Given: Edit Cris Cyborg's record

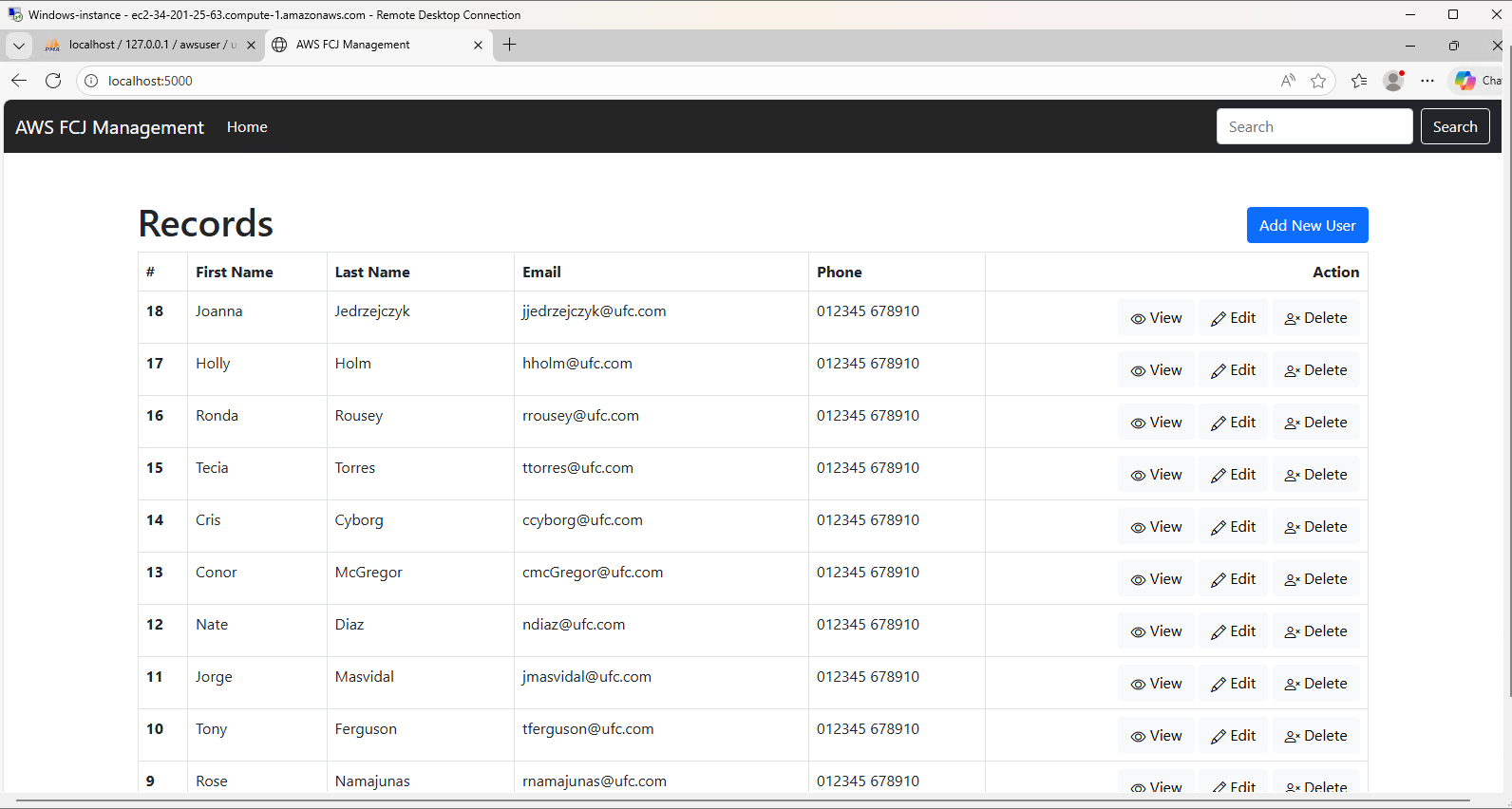Looking at the screenshot, I should point(1233,527).
